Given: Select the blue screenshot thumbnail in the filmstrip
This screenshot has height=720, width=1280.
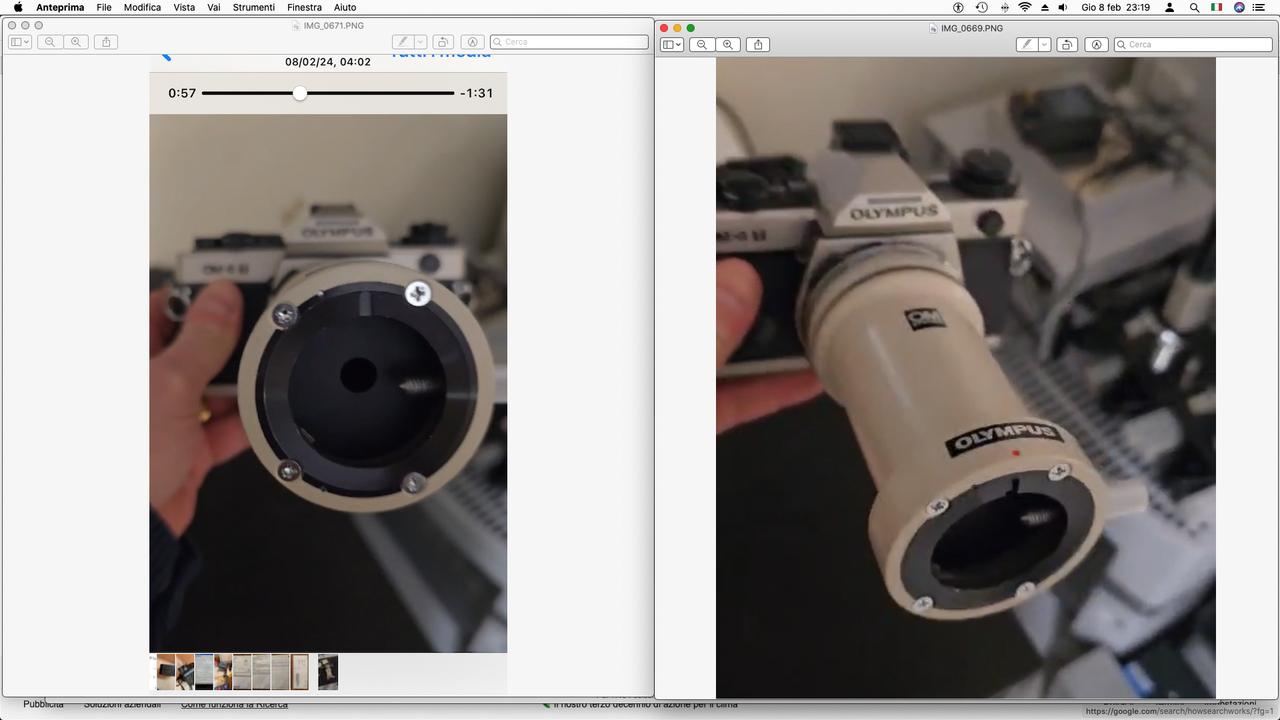Looking at the screenshot, I should [204, 672].
